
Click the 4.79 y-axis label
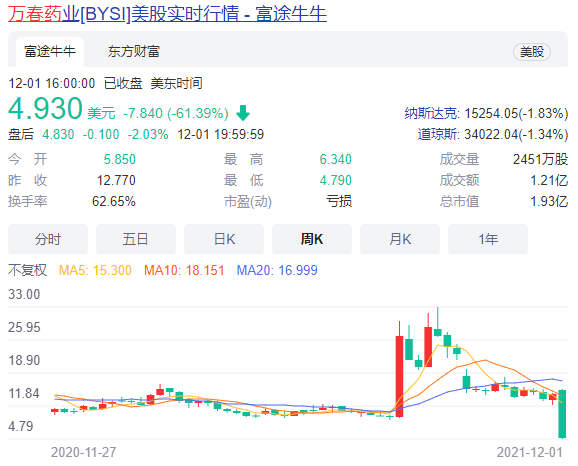(21, 426)
